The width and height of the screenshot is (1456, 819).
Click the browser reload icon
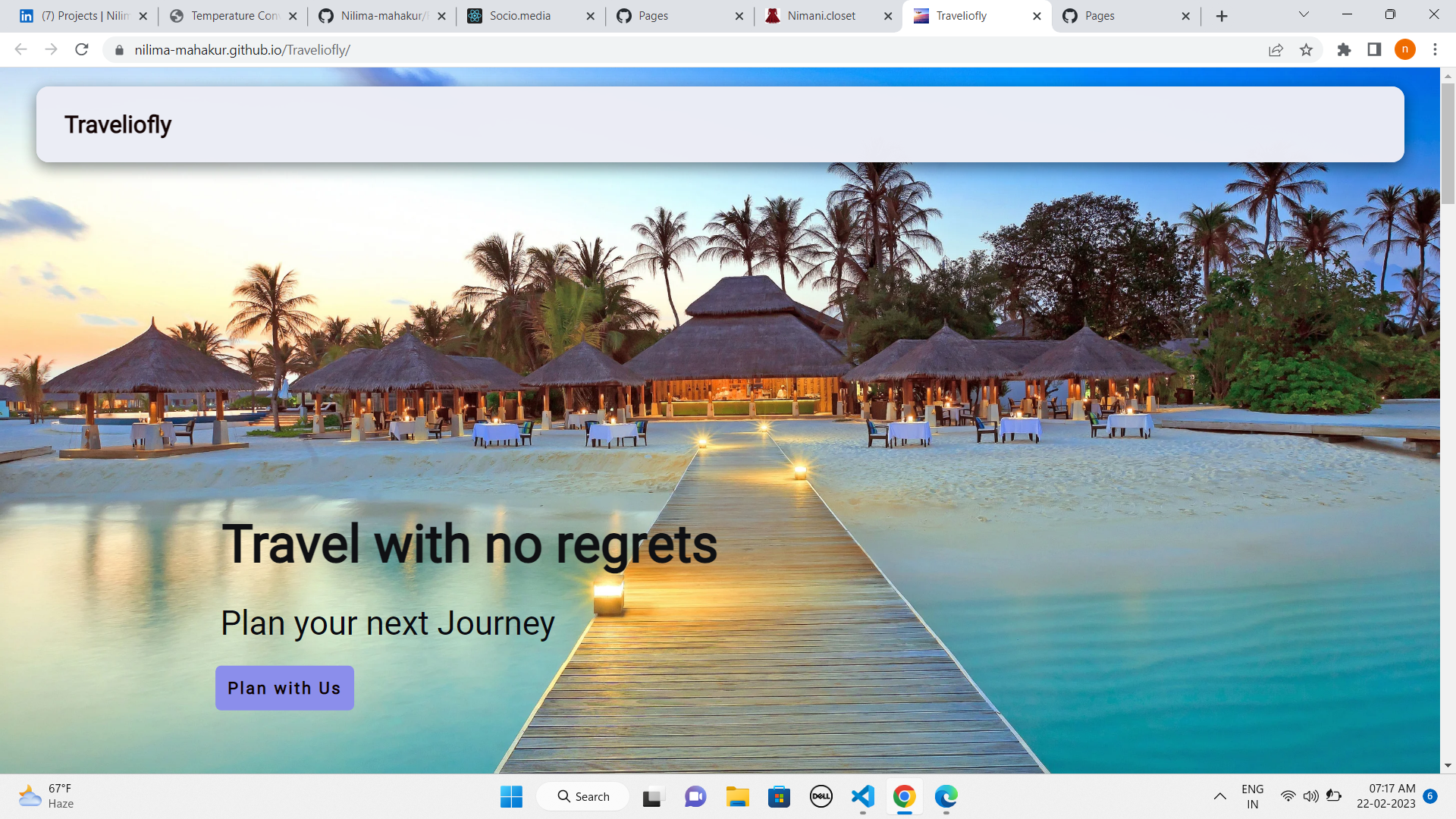pyautogui.click(x=82, y=50)
